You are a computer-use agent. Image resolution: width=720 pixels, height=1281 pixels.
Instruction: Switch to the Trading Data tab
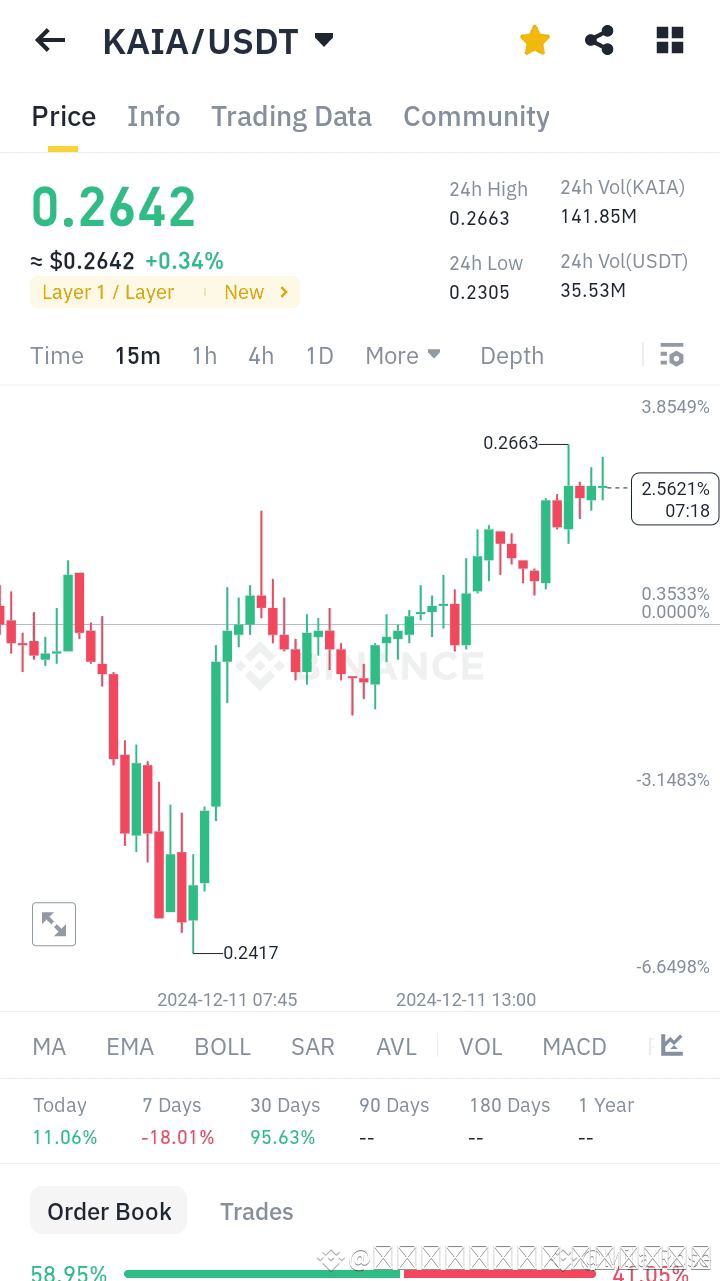pos(291,116)
